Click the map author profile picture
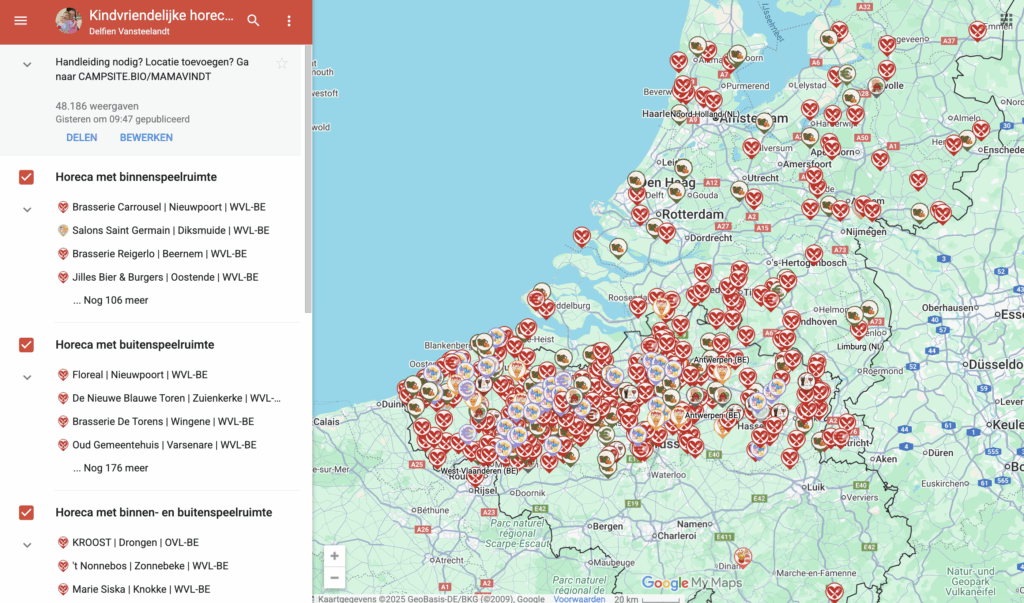This screenshot has height=603, width=1024. [68, 21]
